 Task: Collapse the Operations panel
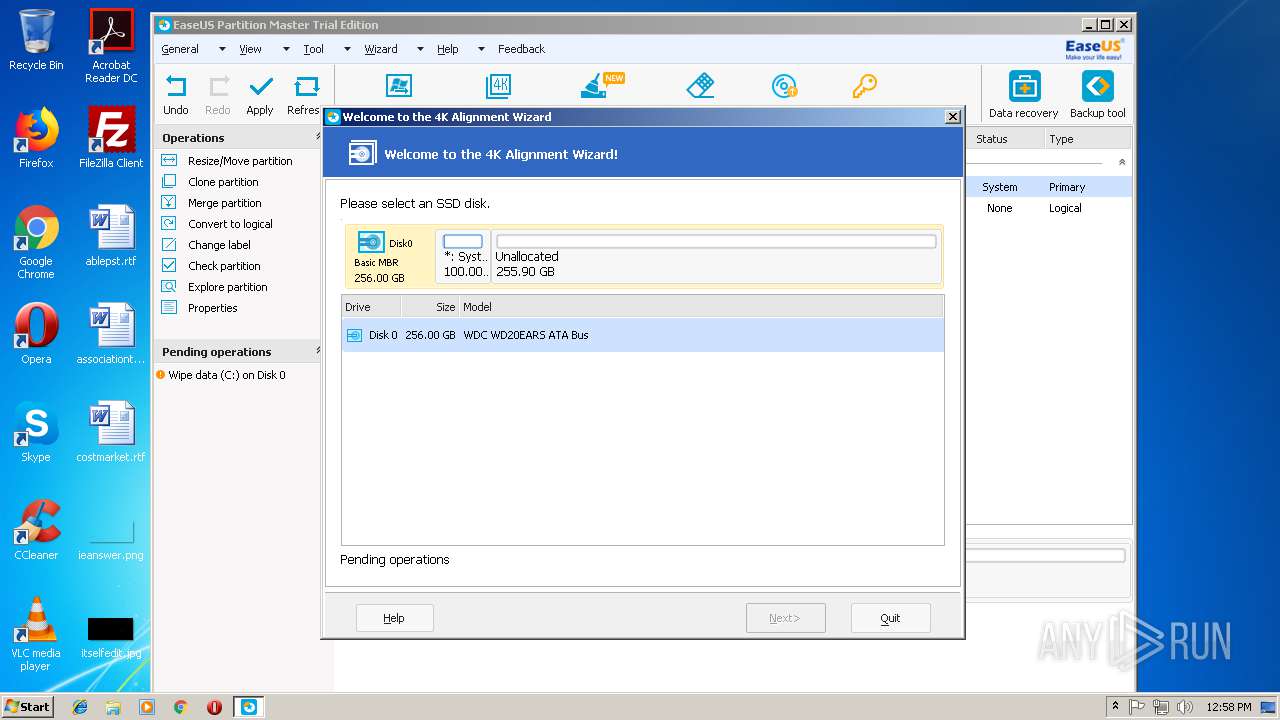click(x=318, y=137)
